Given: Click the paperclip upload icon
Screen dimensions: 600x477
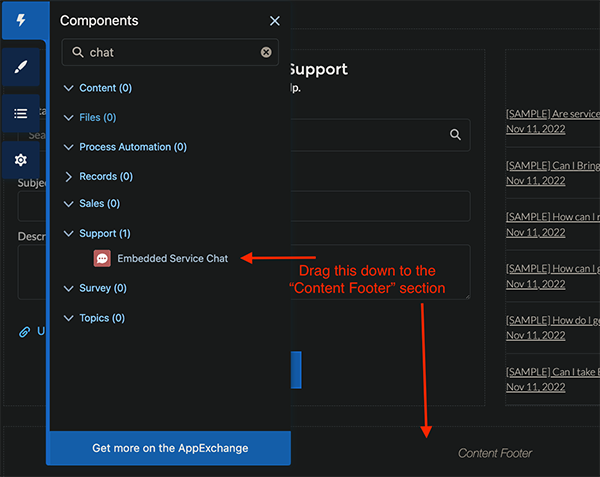Looking at the screenshot, I should coord(24,332).
